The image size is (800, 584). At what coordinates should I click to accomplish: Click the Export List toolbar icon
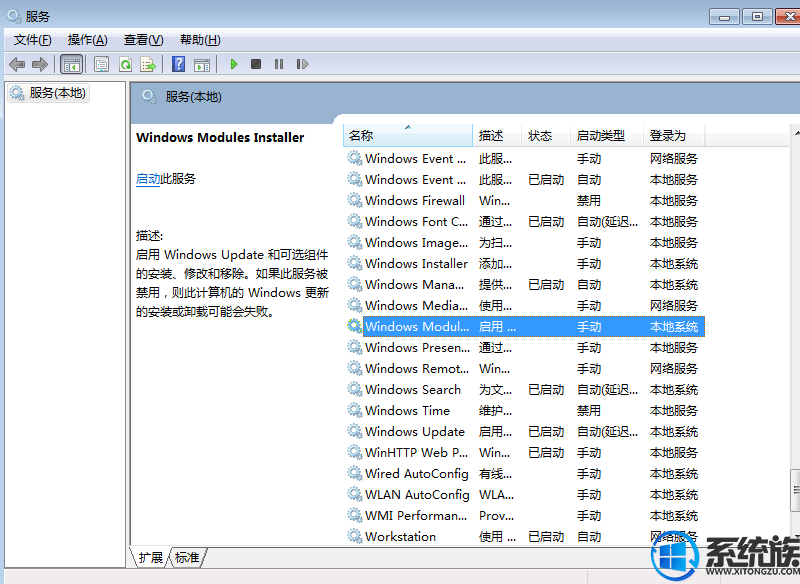pos(148,64)
